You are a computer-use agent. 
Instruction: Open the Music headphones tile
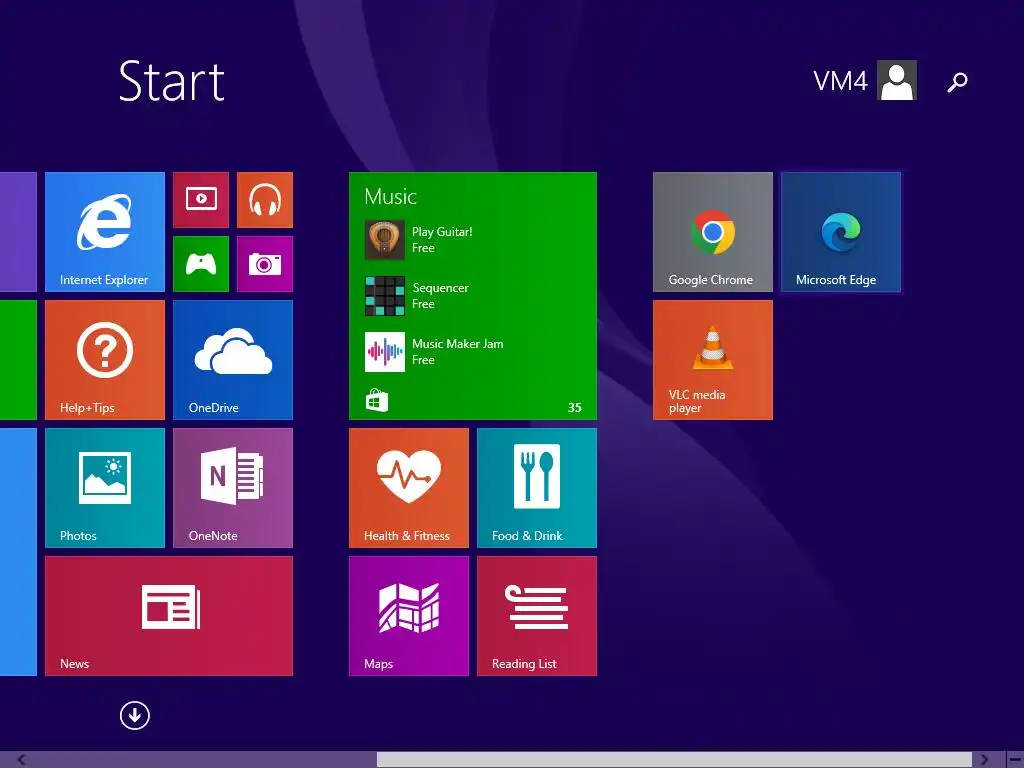pos(265,200)
